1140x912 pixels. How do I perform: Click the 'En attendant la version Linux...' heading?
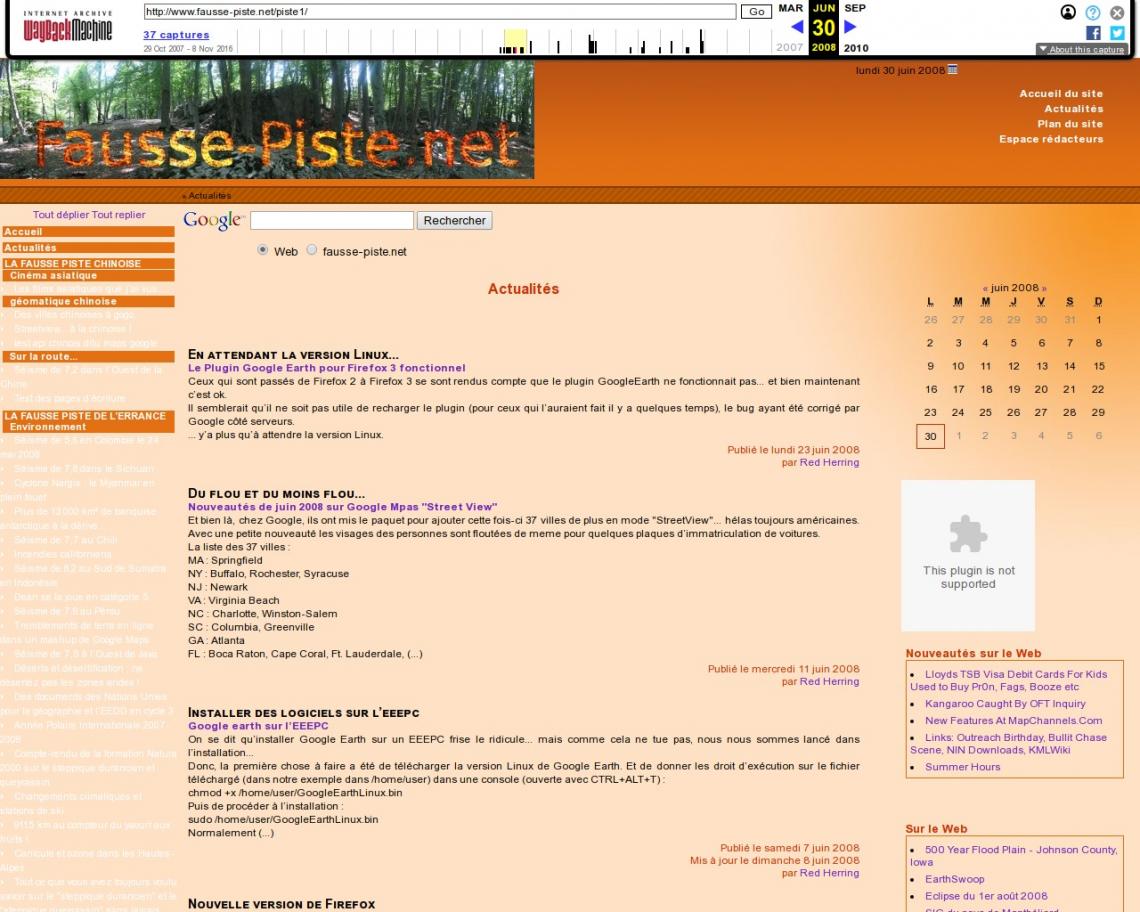point(293,355)
